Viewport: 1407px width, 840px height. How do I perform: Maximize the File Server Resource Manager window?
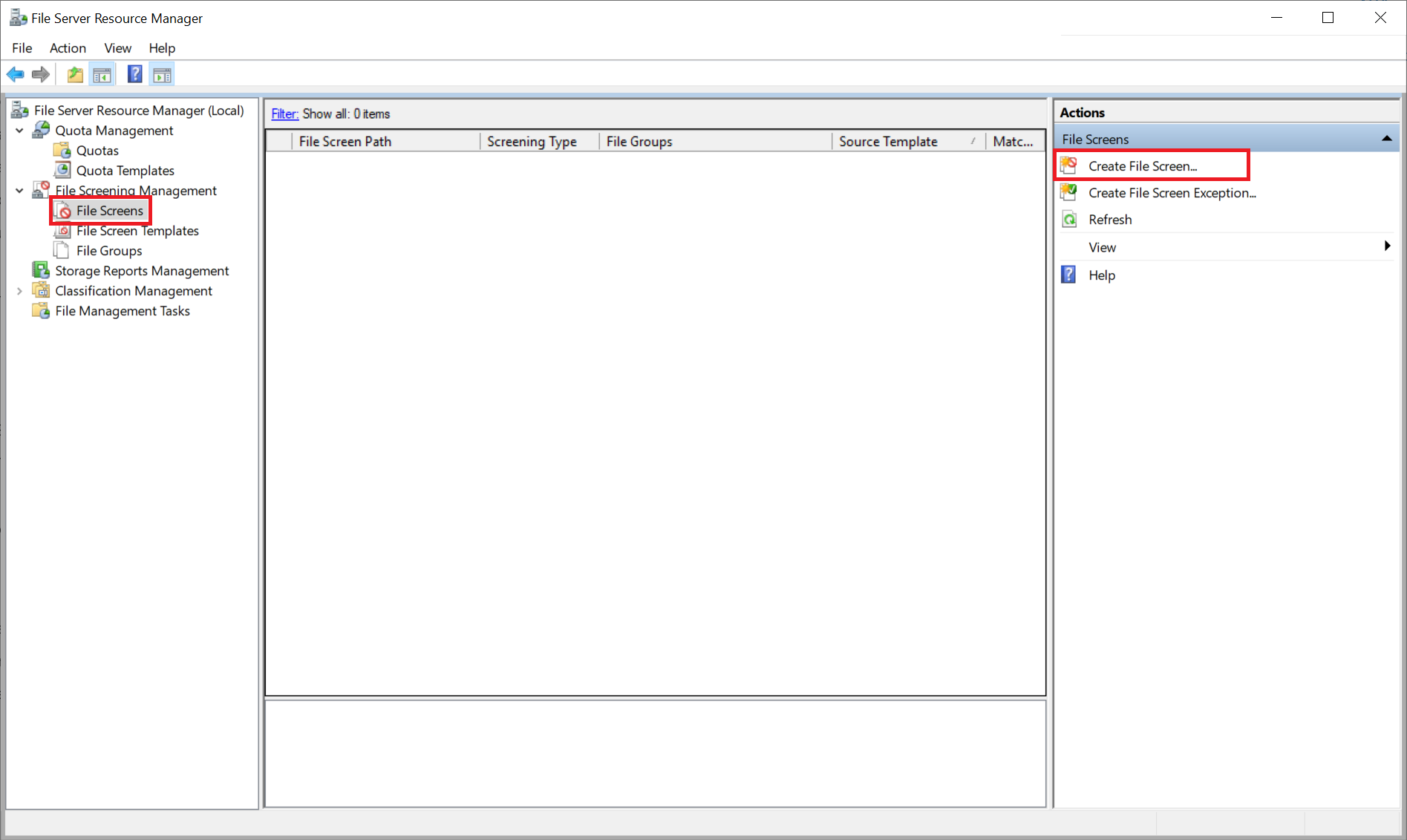pos(1328,18)
